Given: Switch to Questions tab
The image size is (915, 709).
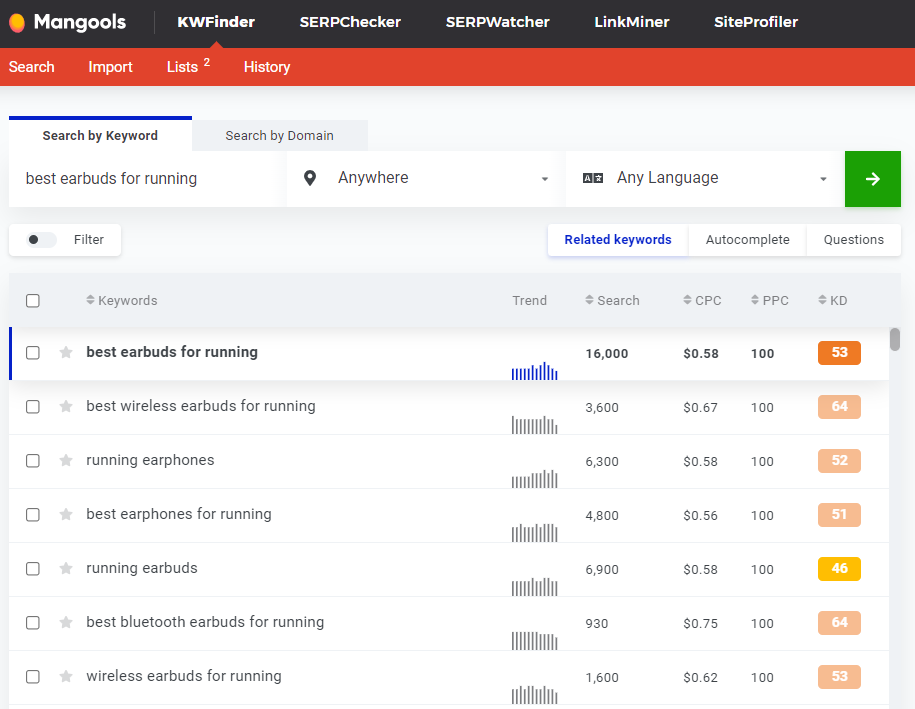Looking at the screenshot, I should (x=854, y=240).
